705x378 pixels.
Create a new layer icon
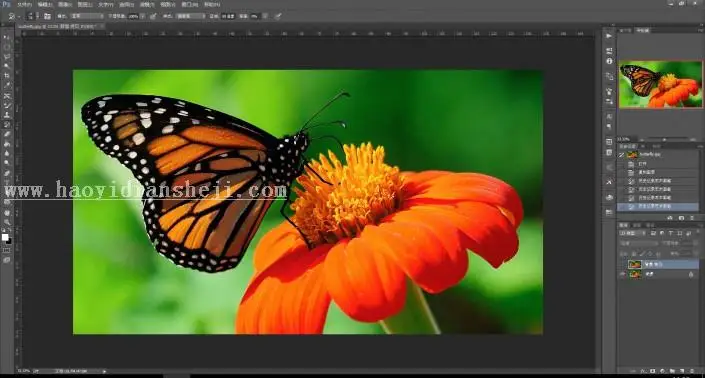tap(682, 371)
